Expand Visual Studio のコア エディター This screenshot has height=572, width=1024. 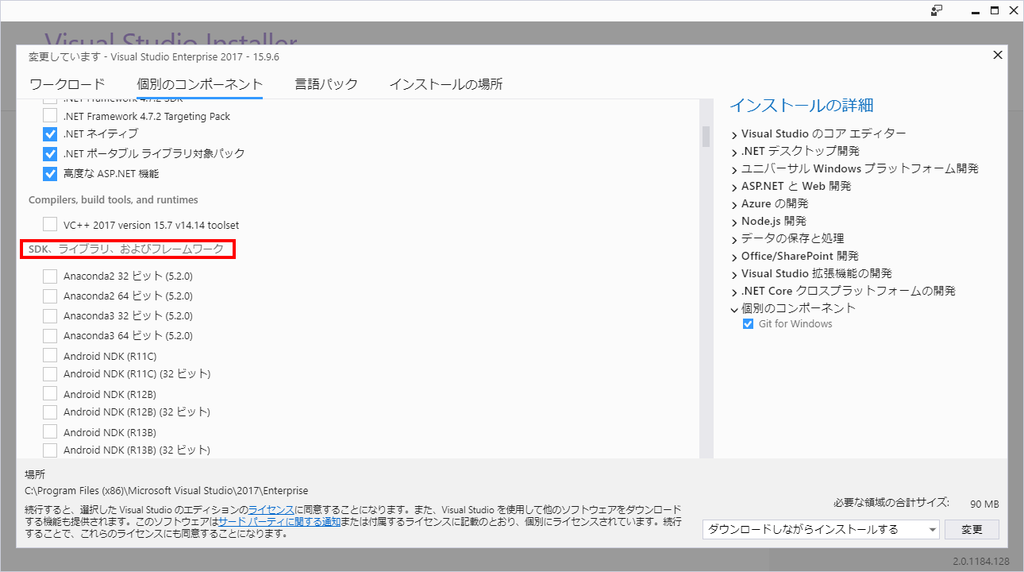735,135
